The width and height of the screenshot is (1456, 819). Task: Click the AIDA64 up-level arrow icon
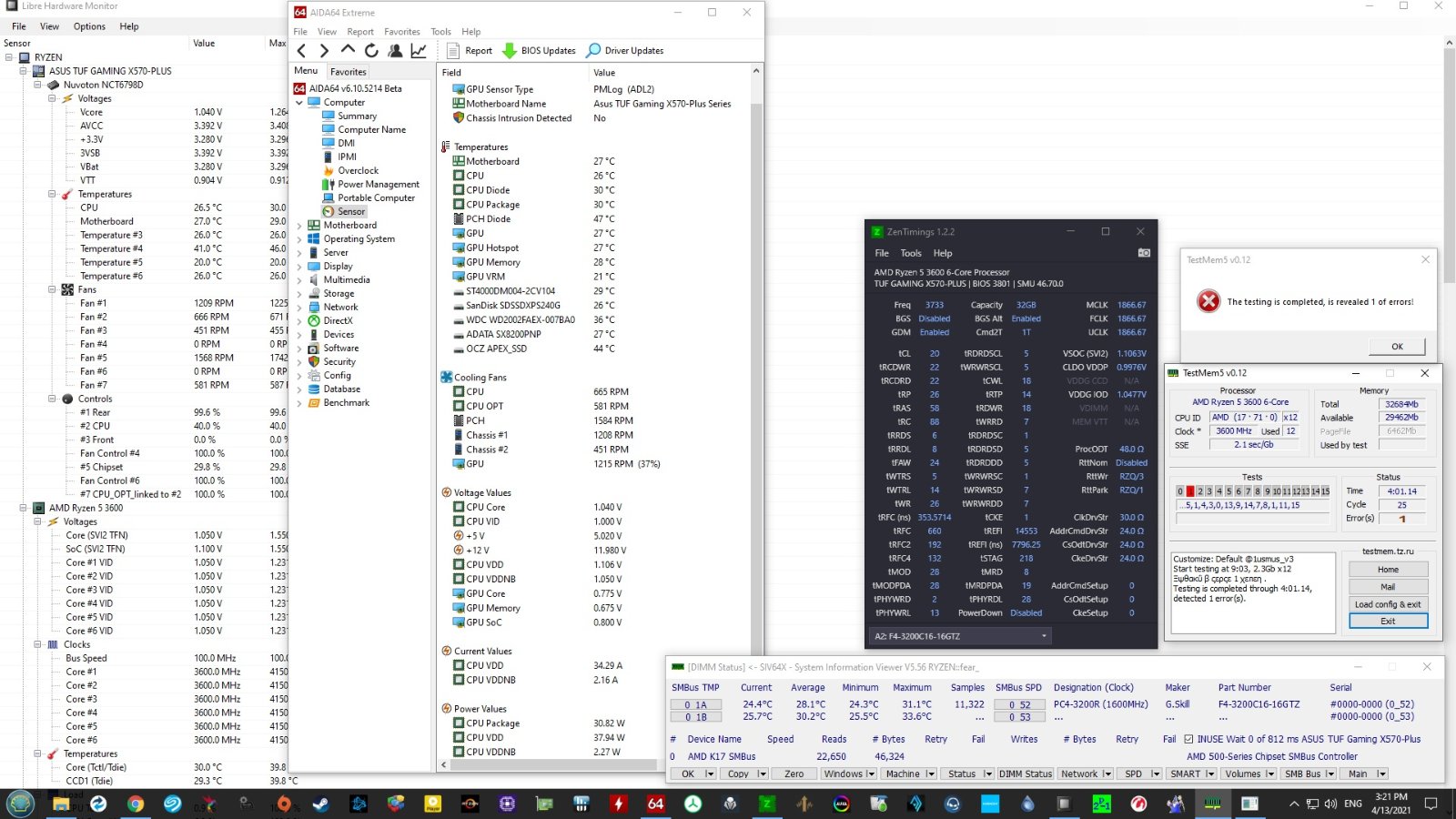[x=348, y=51]
